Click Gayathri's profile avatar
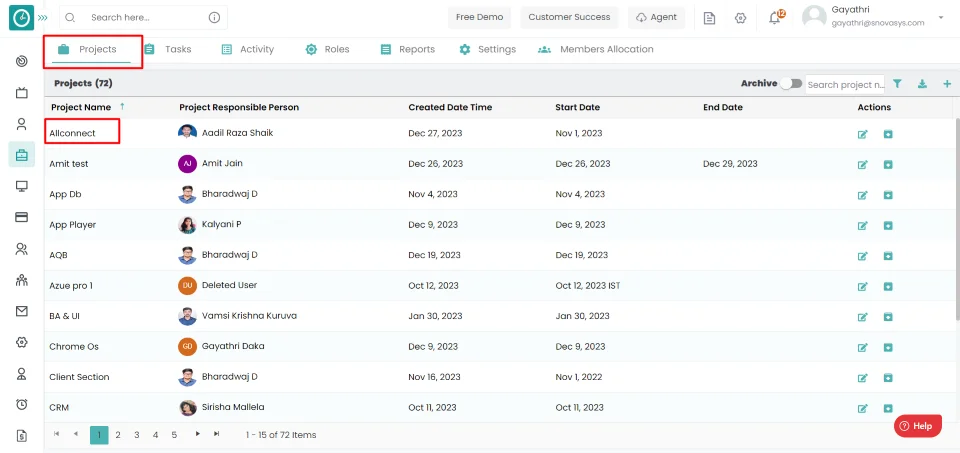Screen dimensions: 960x453 814,17
